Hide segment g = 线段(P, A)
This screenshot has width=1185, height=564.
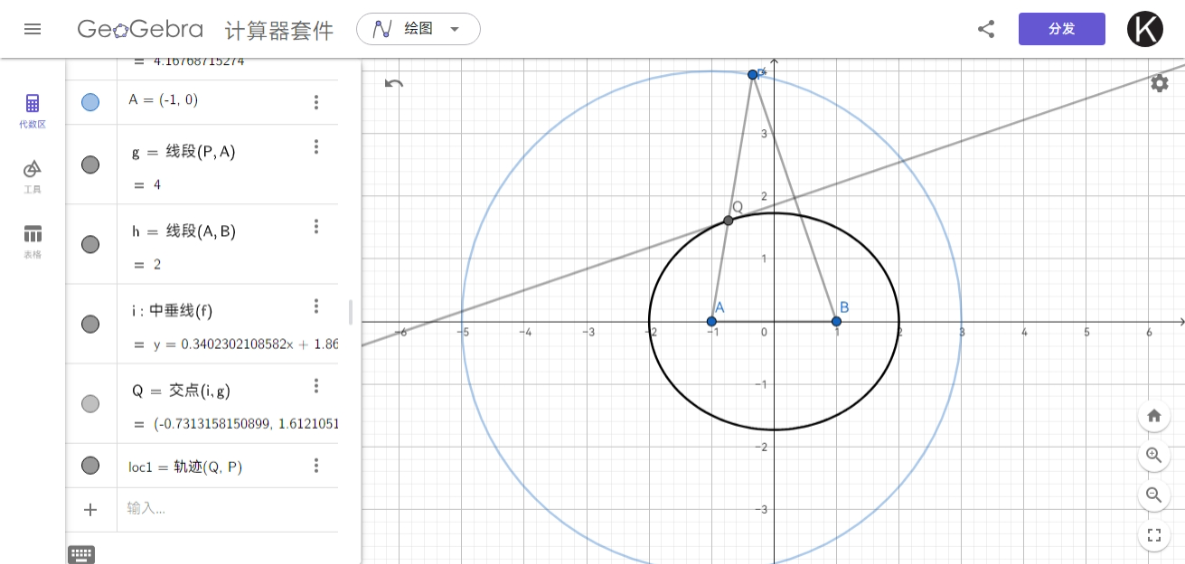pyautogui.click(x=90, y=165)
